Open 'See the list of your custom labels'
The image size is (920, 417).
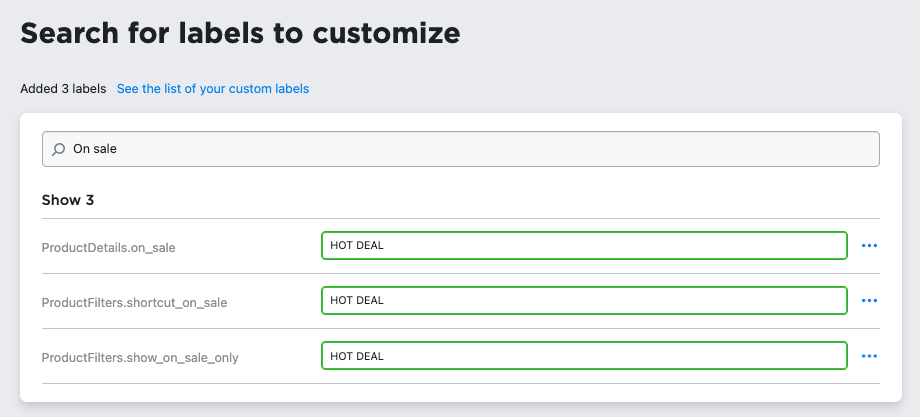click(x=213, y=89)
